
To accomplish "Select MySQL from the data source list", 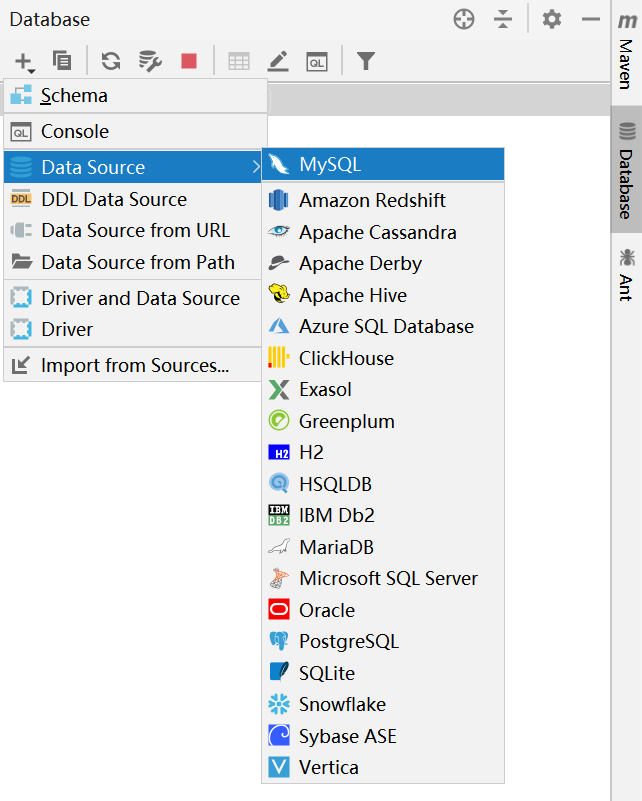I will pyautogui.click(x=330, y=165).
